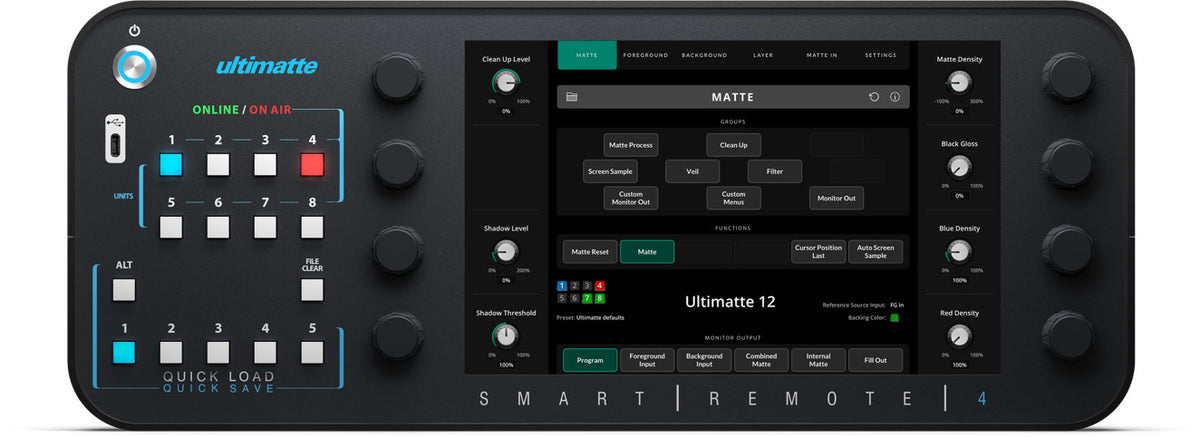Click the Shadow Level dial
The width and height of the screenshot is (1200, 437).
point(506,251)
